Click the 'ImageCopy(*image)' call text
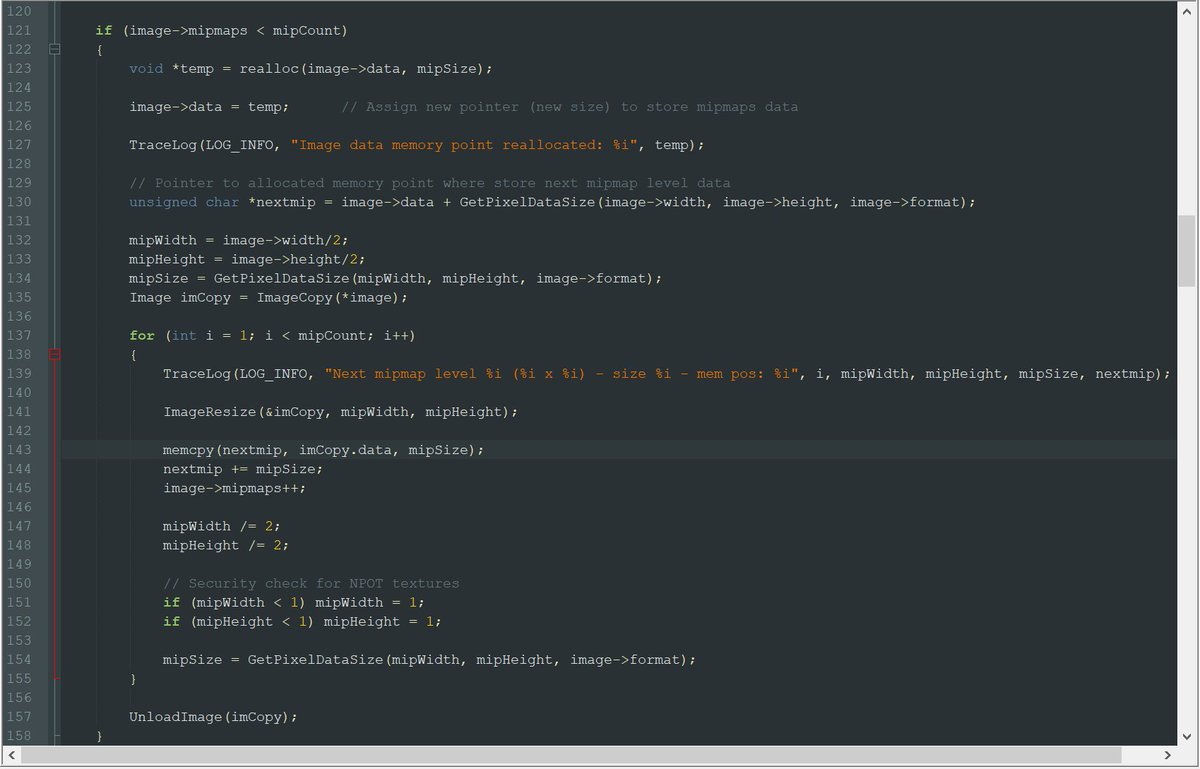Screen dimensions: 1200x769 pyautogui.click(x=329, y=297)
